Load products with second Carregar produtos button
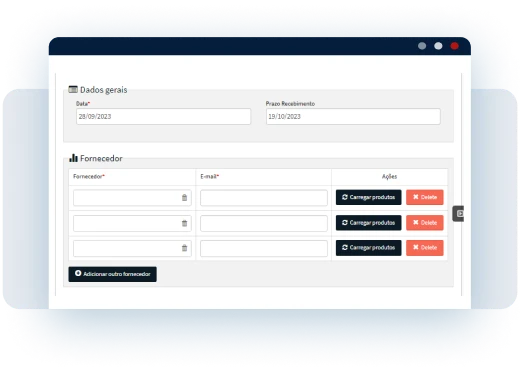 click(369, 223)
